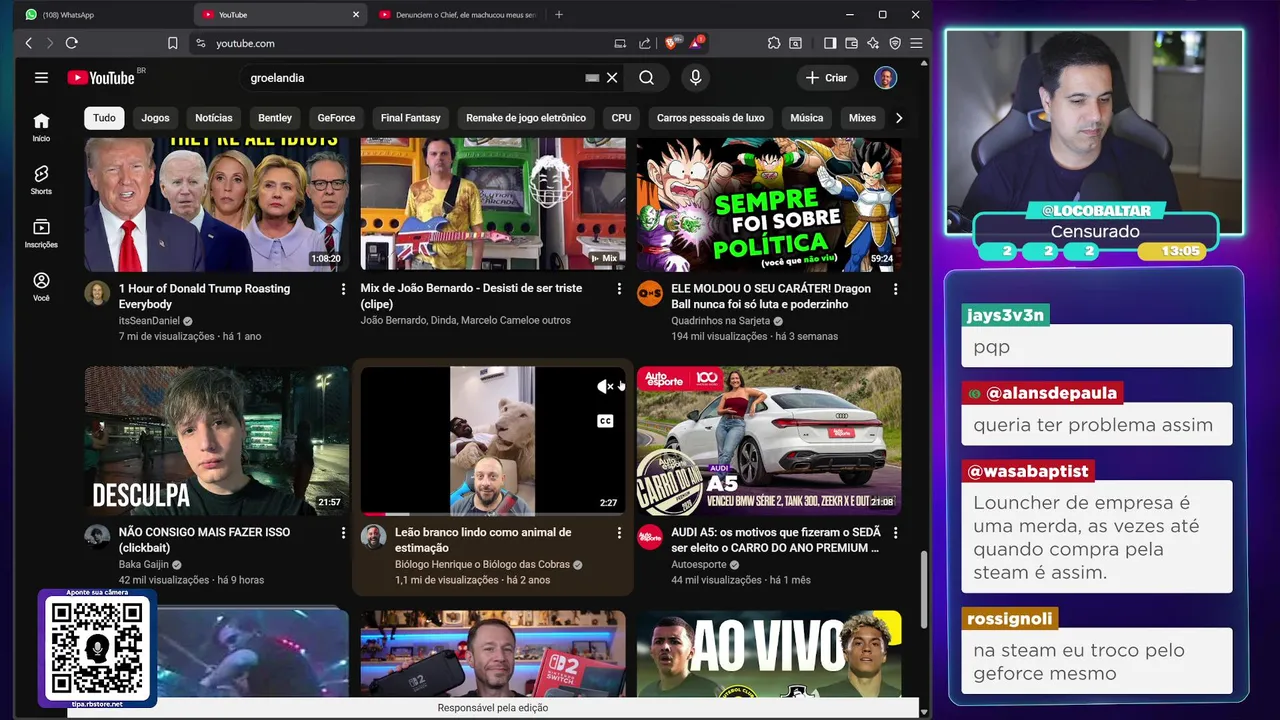This screenshot has height=720, width=1280.
Task: Reload the page
Action: 71,43
